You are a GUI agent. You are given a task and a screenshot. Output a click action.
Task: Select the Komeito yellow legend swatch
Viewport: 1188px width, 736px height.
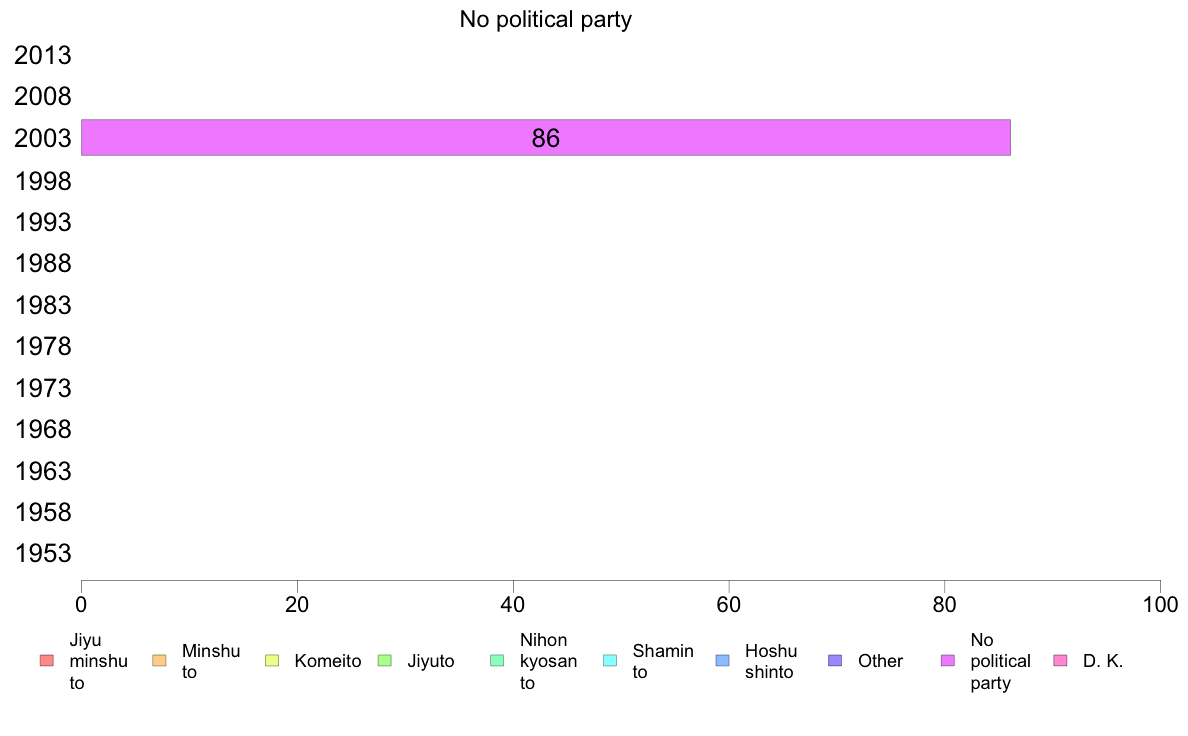[x=272, y=661]
